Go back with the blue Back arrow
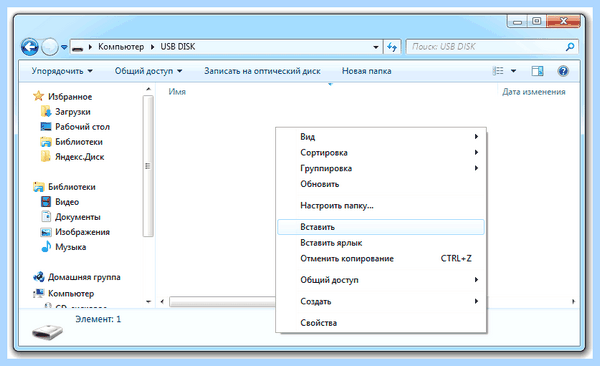 click(x=30, y=47)
